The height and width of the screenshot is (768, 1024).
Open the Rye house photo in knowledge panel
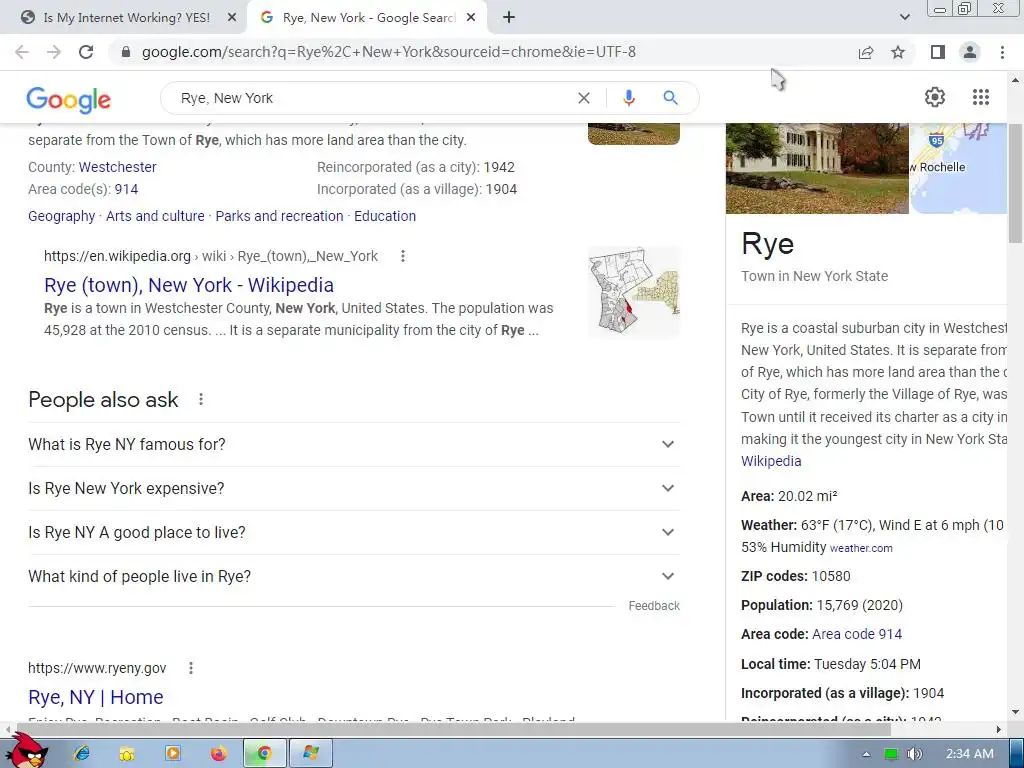(817, 168)
